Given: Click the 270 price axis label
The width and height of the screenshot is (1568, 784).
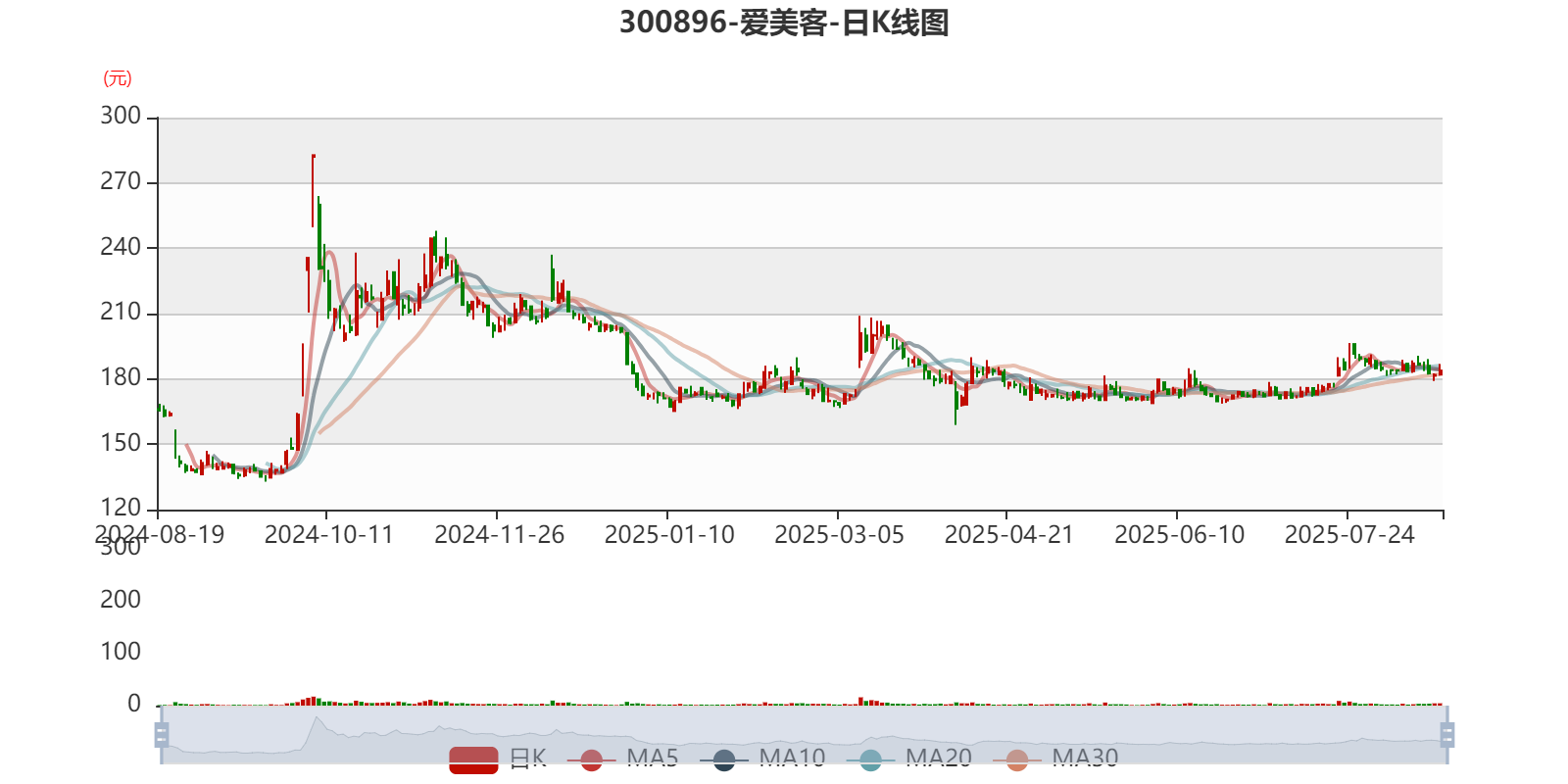Looking at the screenshot, I should tap(121, 182).
